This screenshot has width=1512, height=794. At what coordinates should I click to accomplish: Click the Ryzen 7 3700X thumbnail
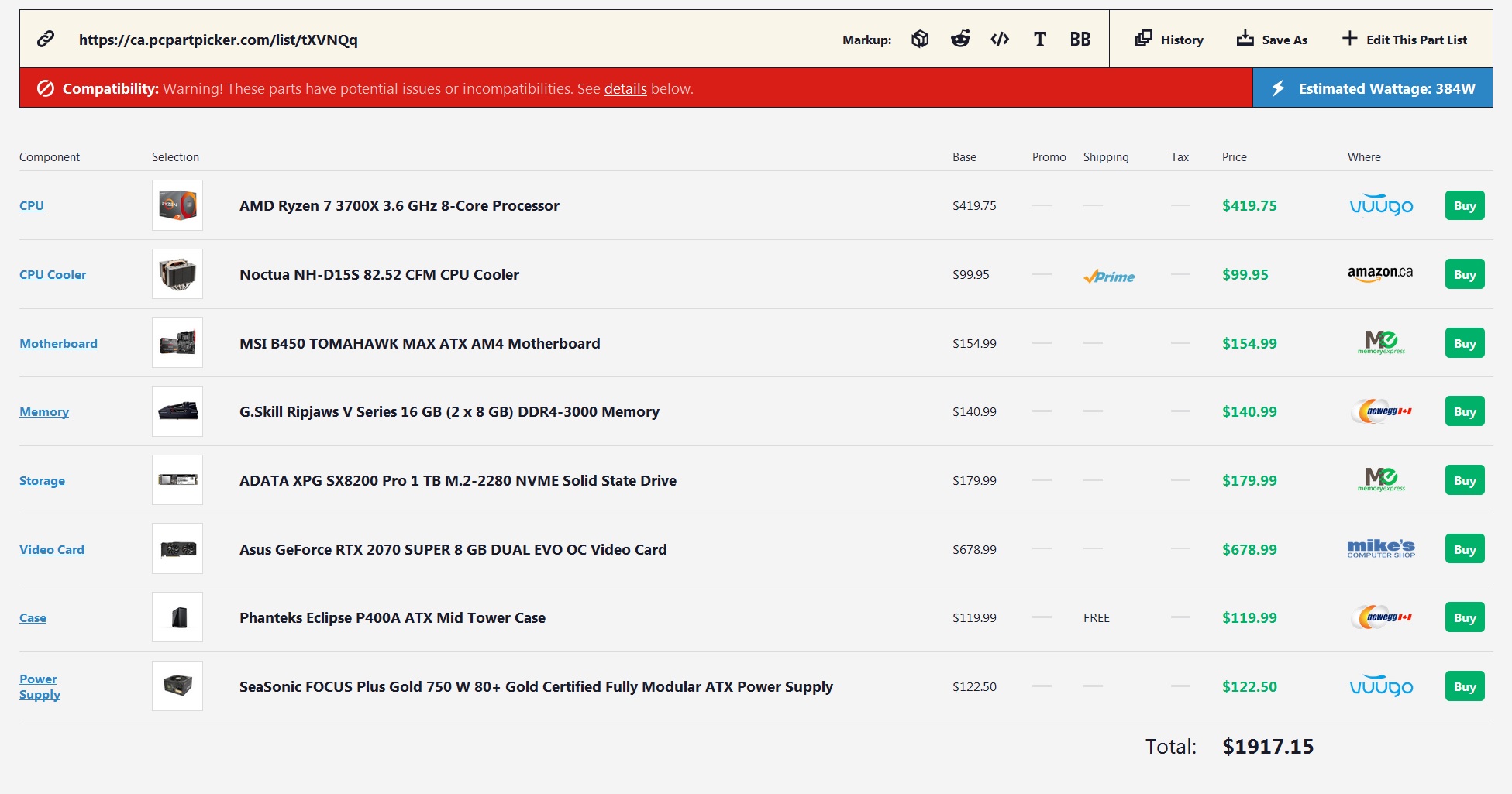tap(177, 205)
